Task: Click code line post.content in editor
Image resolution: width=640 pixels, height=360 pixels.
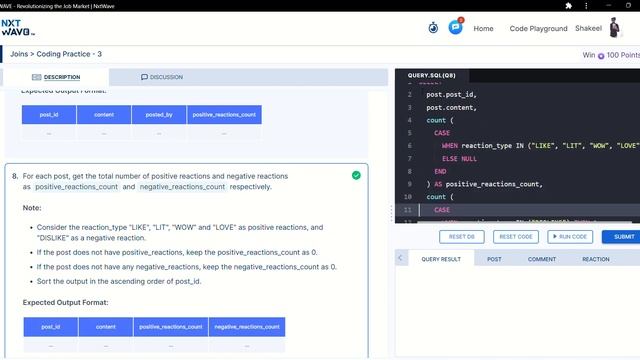Action: (x=451, y=108)
